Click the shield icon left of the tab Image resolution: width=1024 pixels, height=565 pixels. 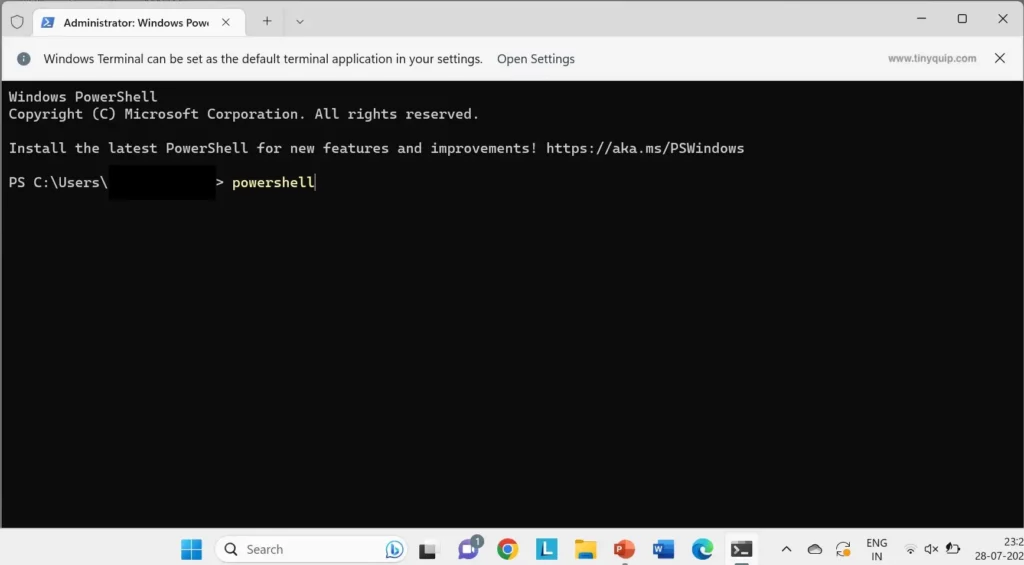[18, 22]
